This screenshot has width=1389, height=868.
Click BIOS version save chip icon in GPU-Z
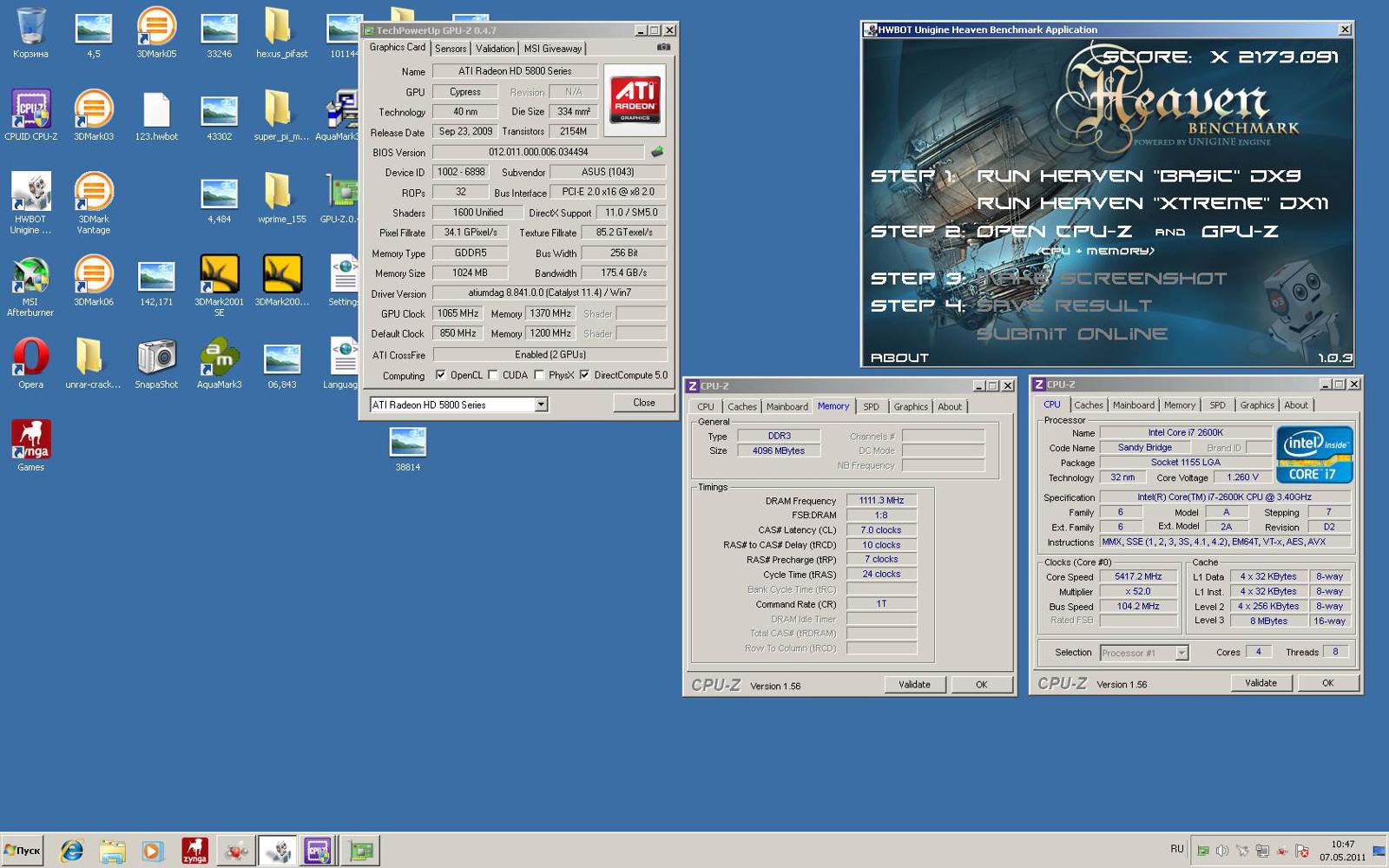[x=657, y=152]
